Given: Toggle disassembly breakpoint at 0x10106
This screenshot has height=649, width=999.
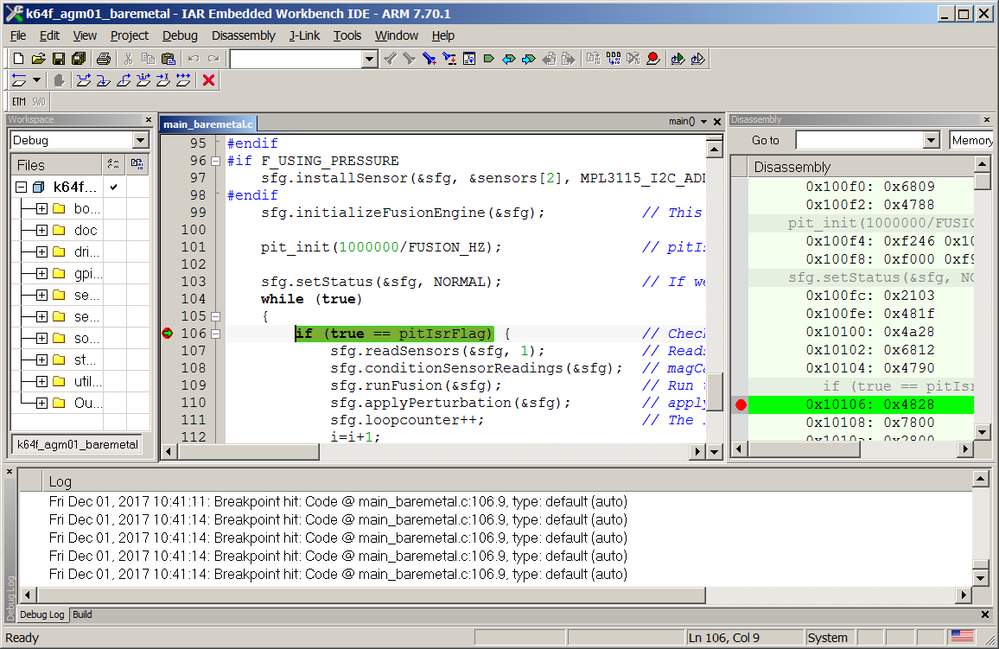Looking at the screenshot, I should [x=740, y=404].
